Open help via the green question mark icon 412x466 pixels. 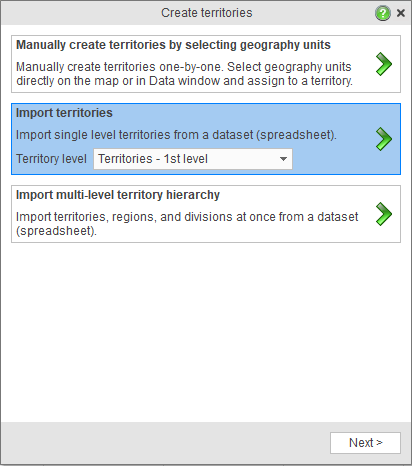pos(383,13)
